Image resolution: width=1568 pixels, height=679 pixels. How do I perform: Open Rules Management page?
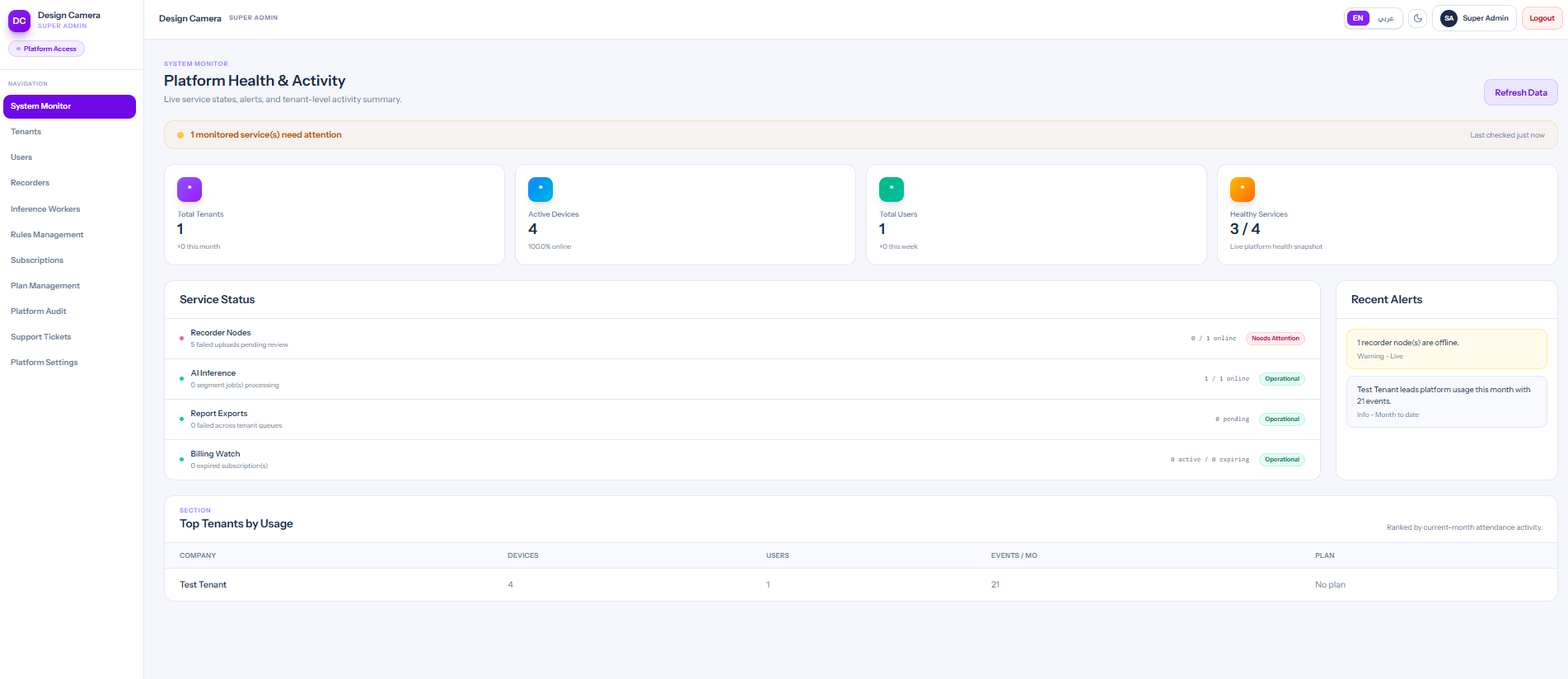tap(69, 235)
